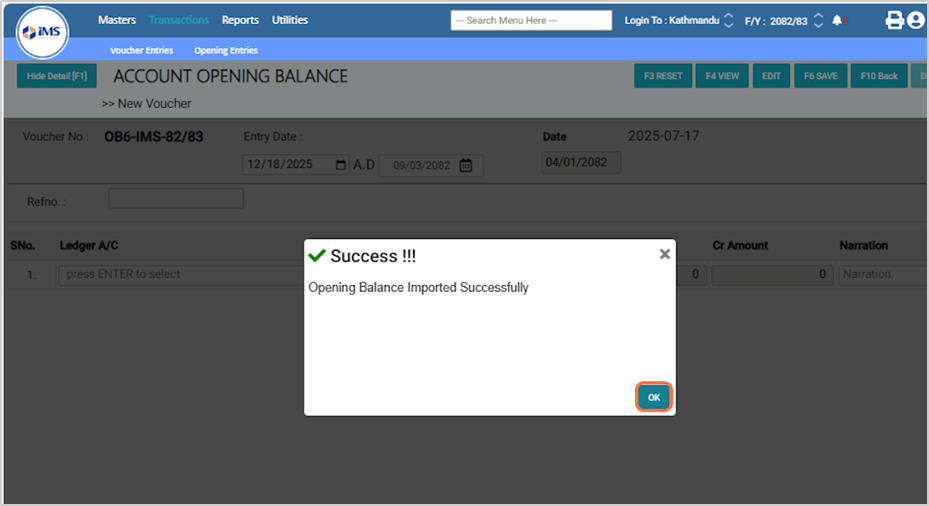Click the Refno. input field
The height and width of the screenshot is (506, 929).
[x=176, y=199]
